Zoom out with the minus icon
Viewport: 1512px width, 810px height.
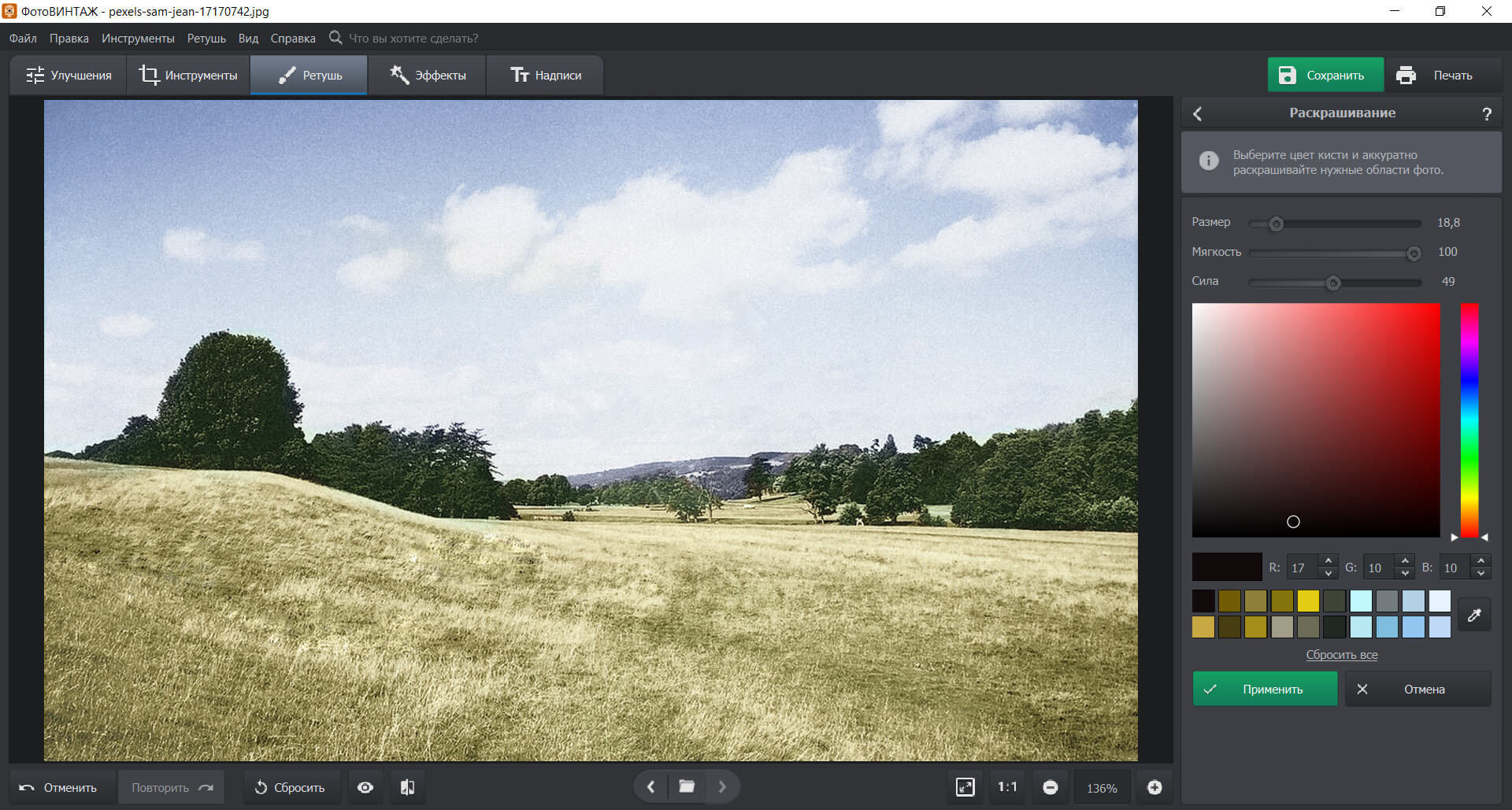[1050, 787]
